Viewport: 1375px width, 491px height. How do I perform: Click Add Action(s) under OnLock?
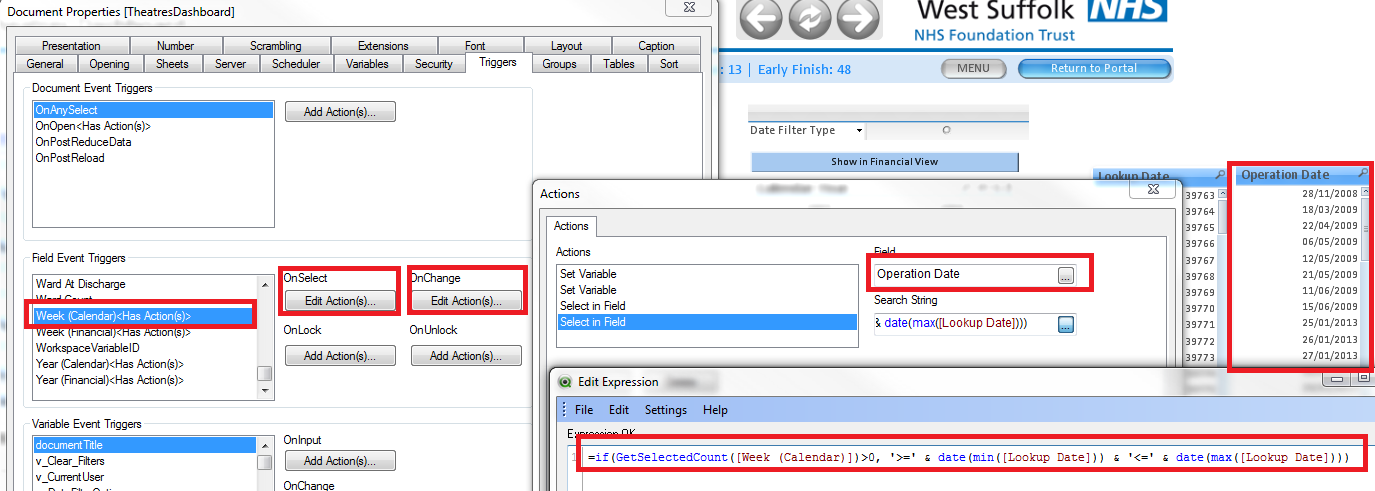340,356
